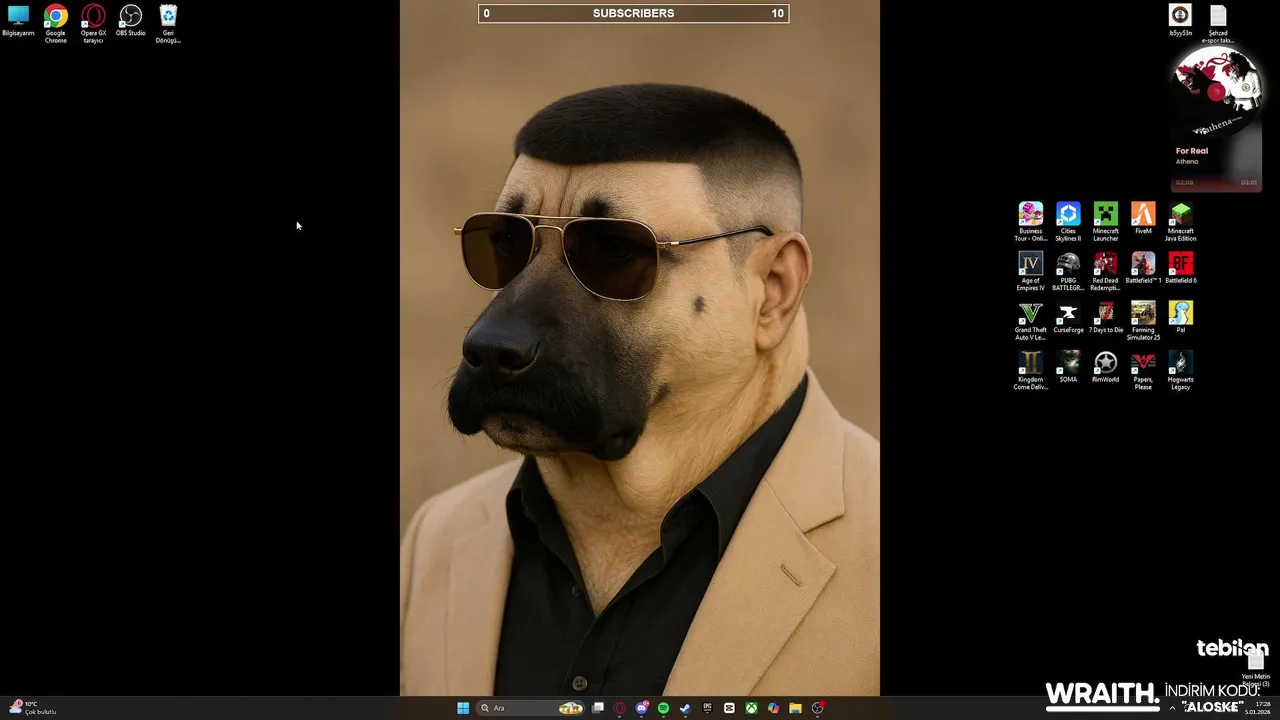Select the Battlefield 6 shortcut

pos(1181,269)
